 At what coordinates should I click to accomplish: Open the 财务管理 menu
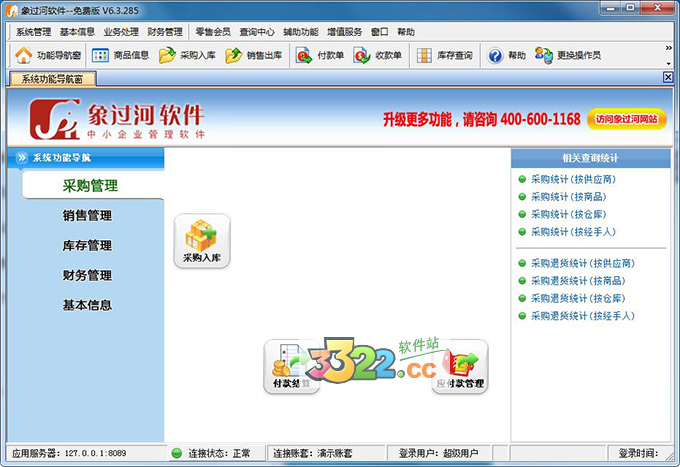(165, 32)
